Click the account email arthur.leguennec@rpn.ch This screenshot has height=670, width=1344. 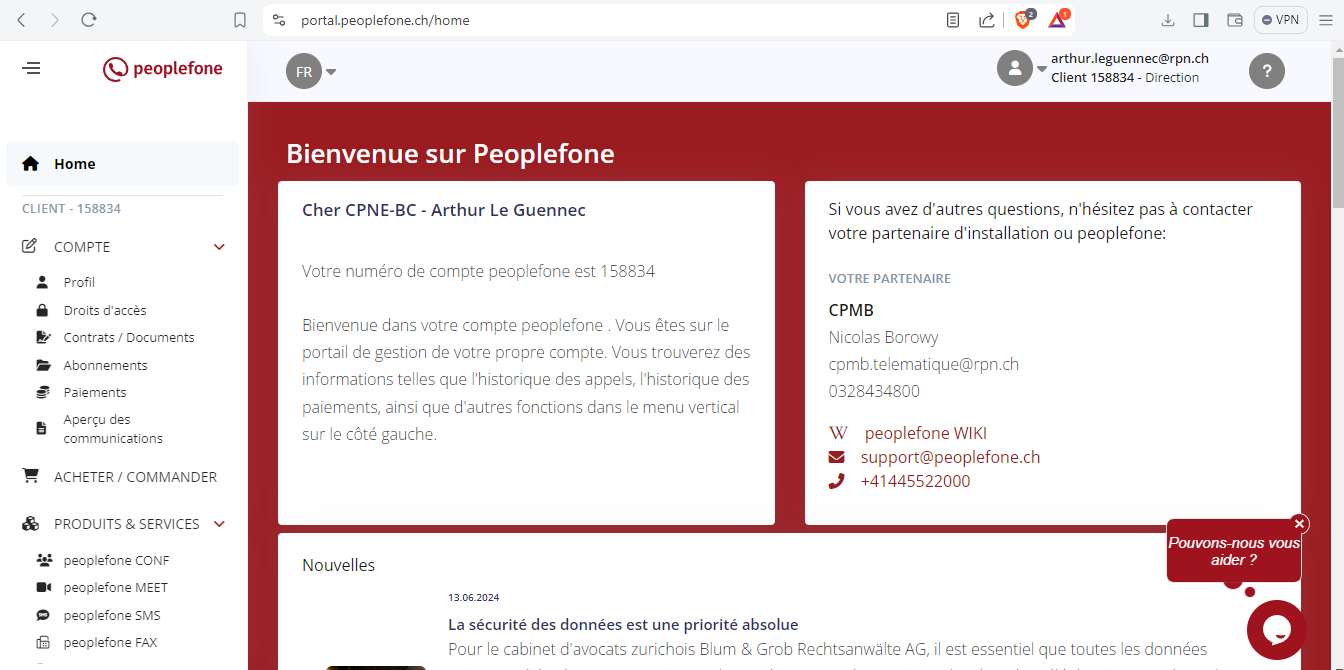[1130, 59]
